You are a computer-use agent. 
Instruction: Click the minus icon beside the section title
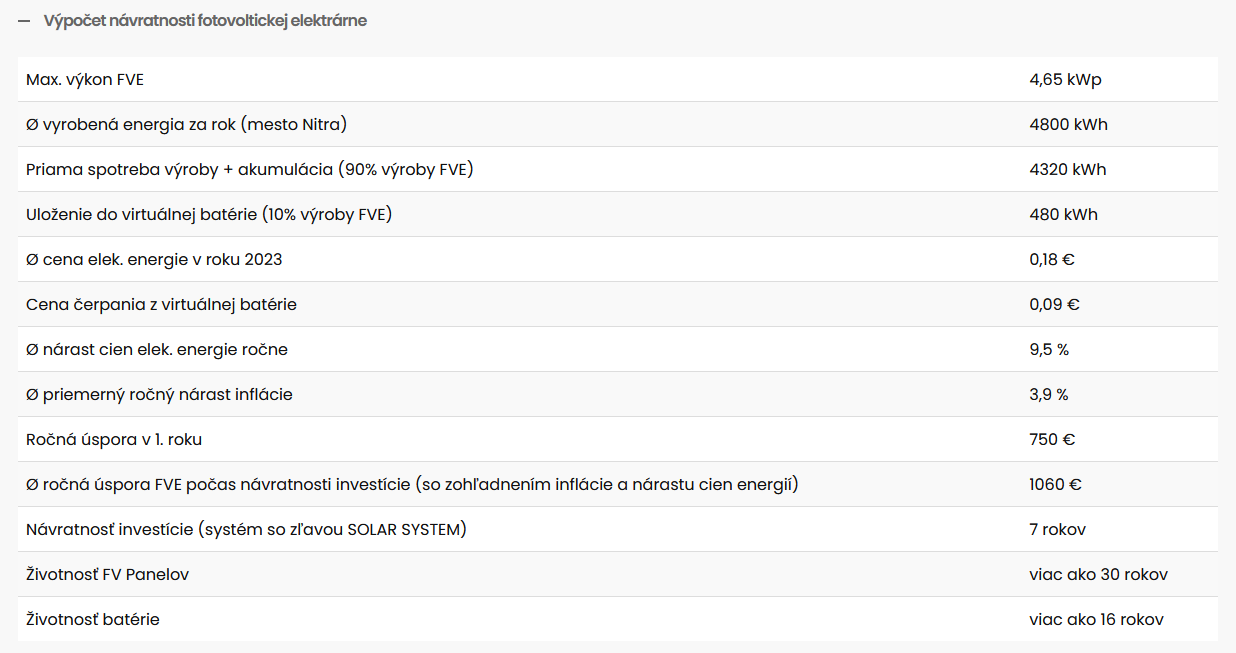tap(24, 21)
